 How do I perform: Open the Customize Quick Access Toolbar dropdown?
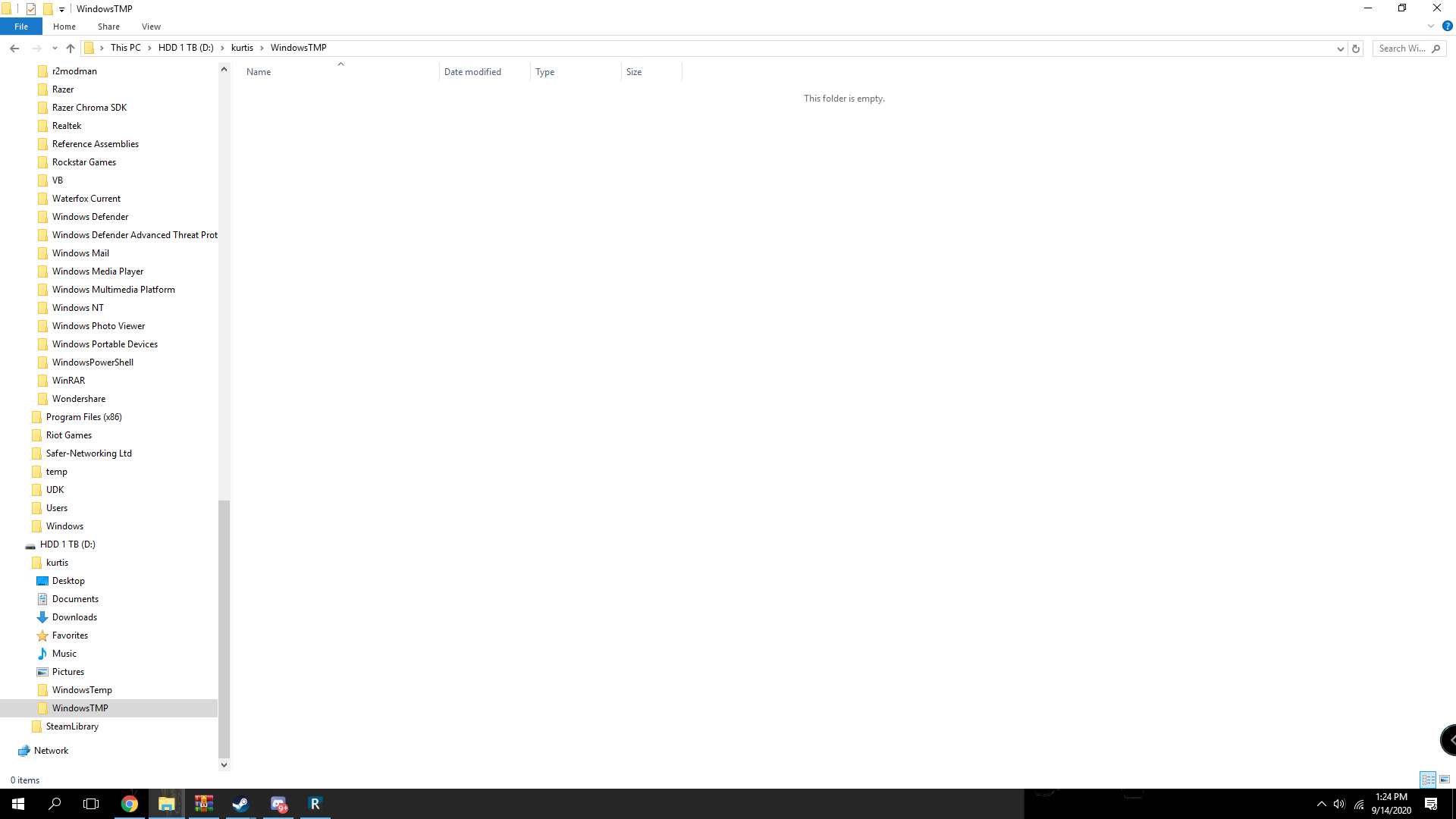coord(61,8)
